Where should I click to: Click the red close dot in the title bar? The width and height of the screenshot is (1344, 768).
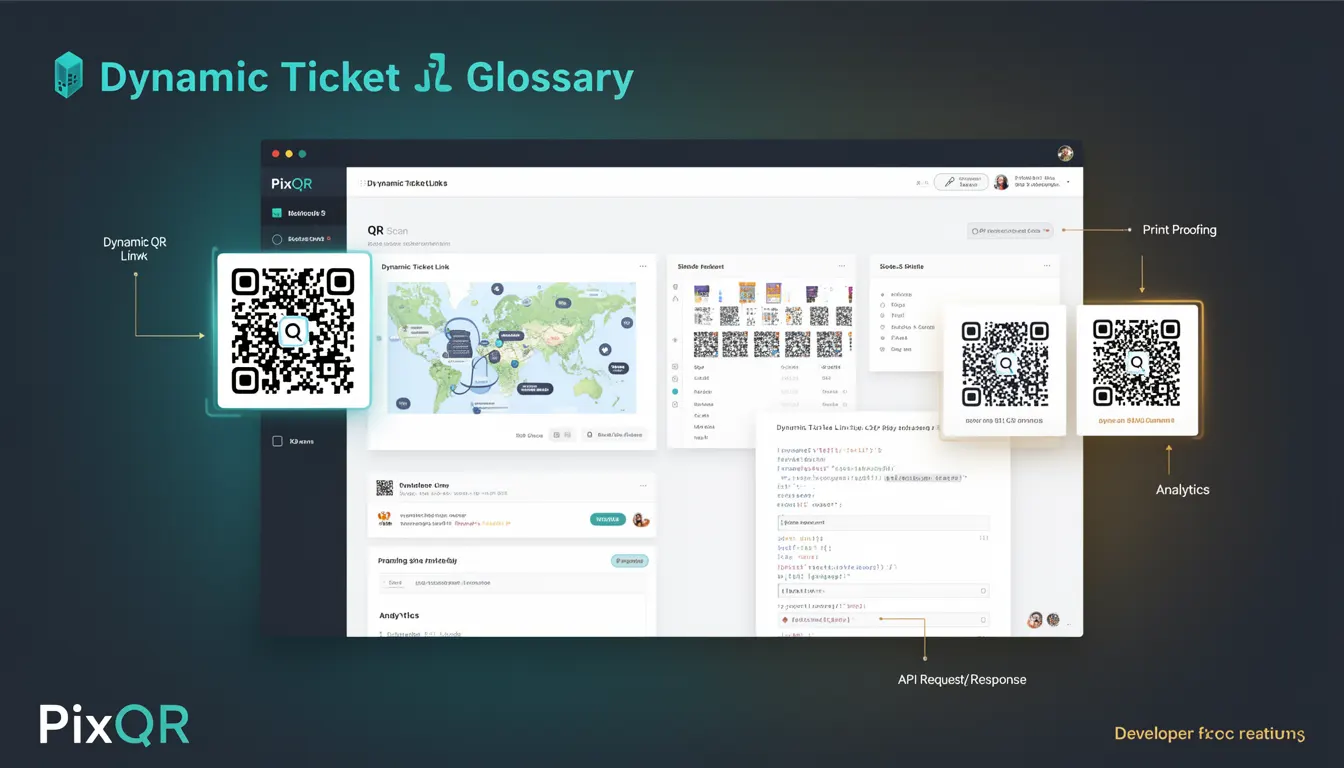point(276,154)
